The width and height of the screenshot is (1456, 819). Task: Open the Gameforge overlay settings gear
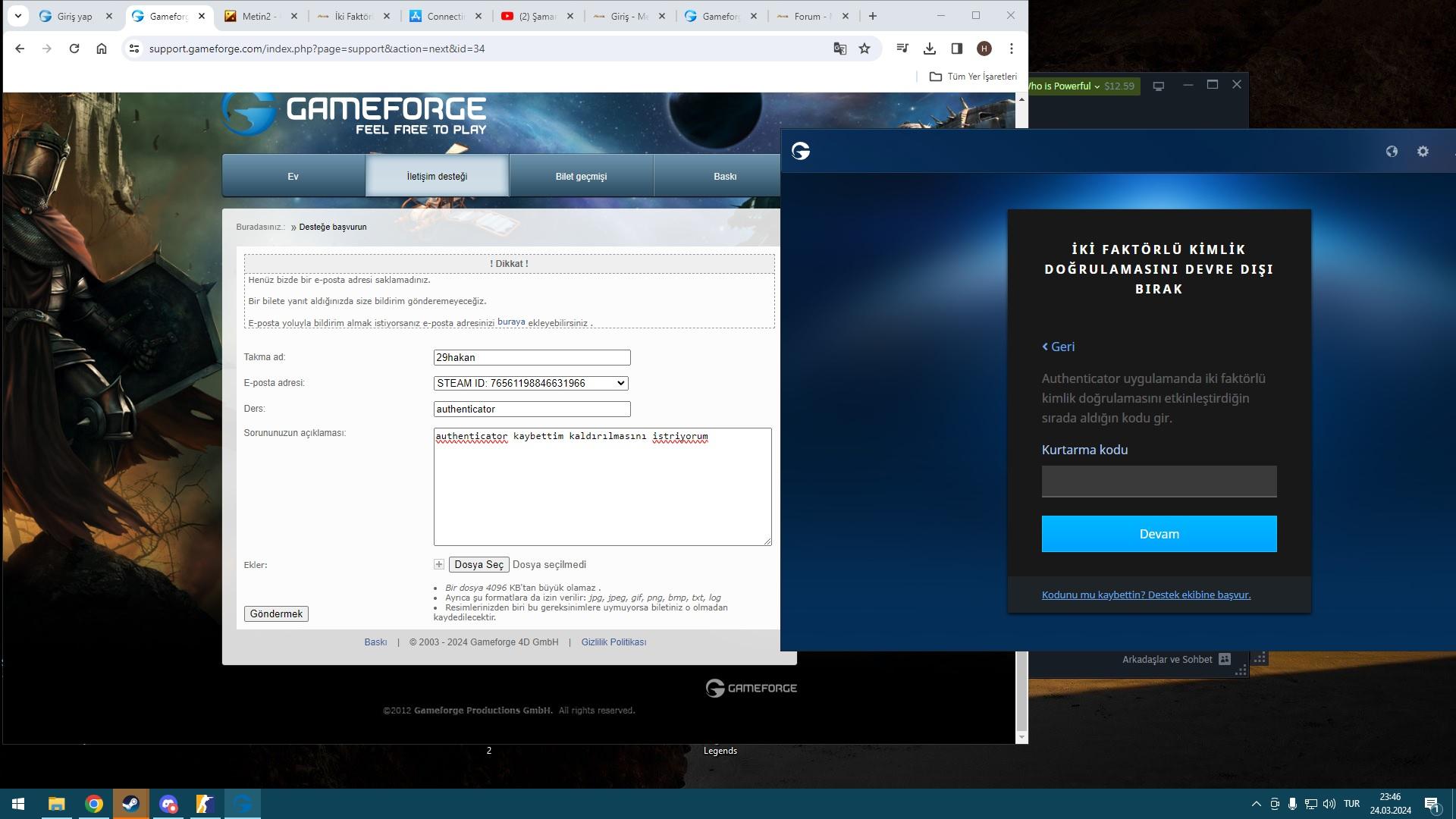point(1422,151)
